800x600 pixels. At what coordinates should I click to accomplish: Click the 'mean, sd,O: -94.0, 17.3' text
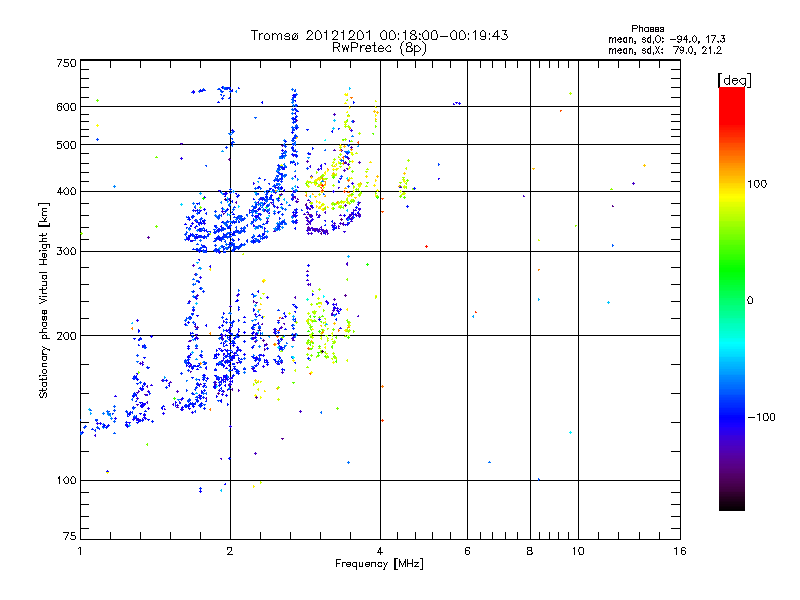pos(666,39)
